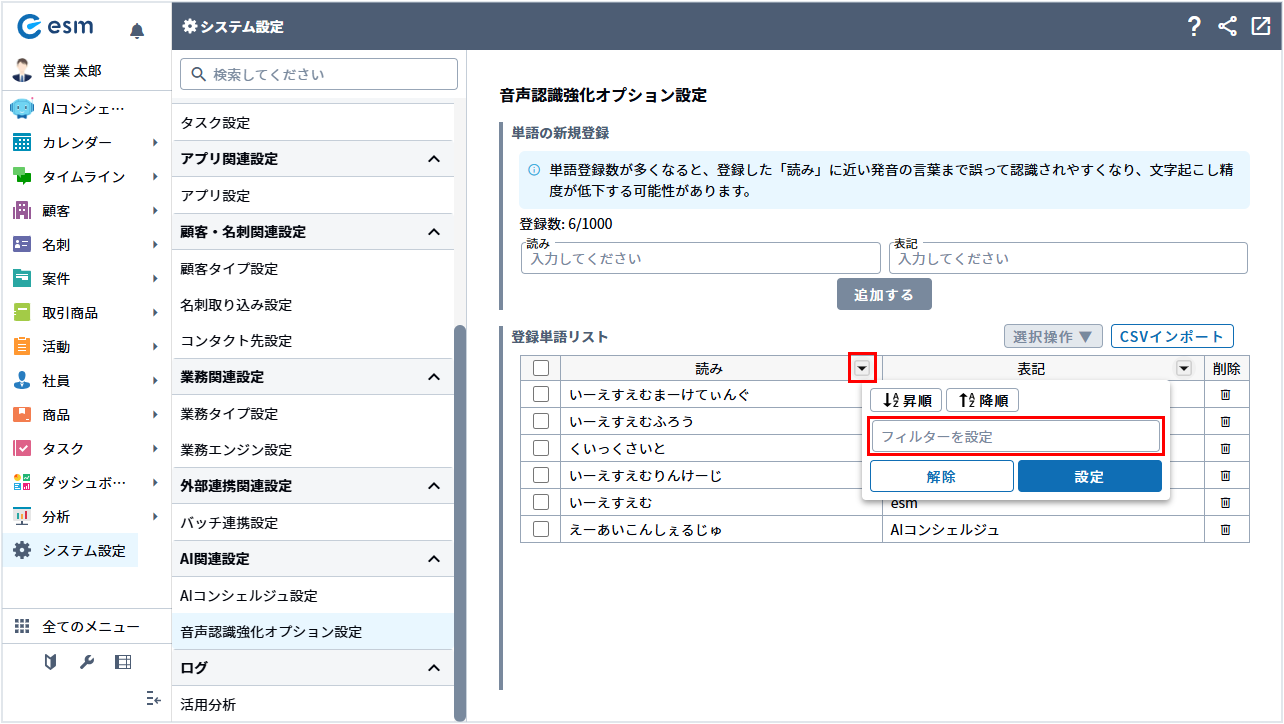Click the notification bell icon

click(x=137, y=31)
